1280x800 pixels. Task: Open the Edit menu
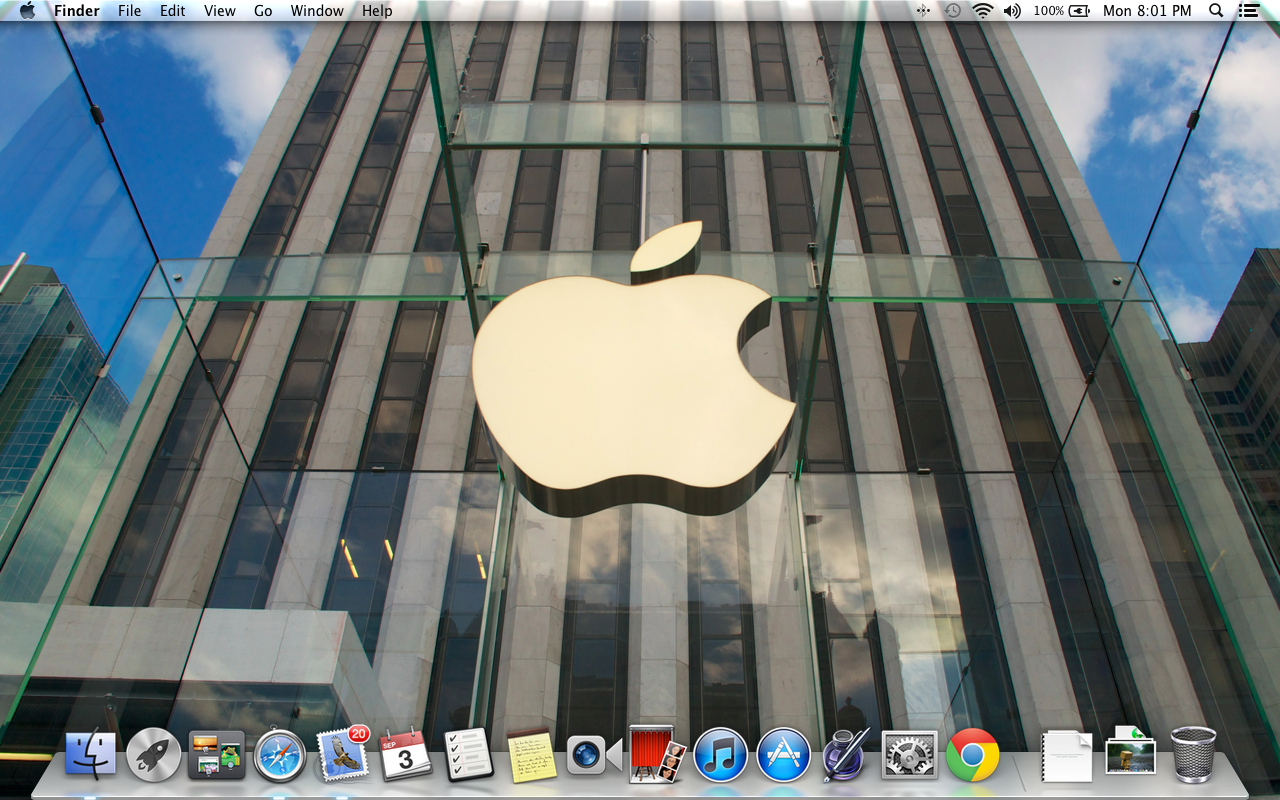[x=173, y=11]
